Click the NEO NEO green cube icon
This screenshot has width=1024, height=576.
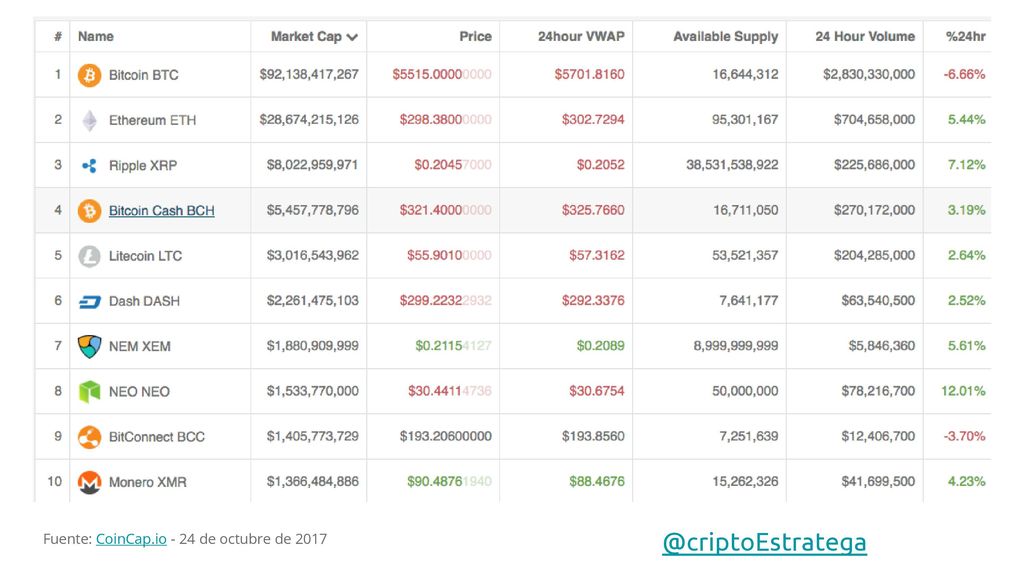(x=89, y=392)
